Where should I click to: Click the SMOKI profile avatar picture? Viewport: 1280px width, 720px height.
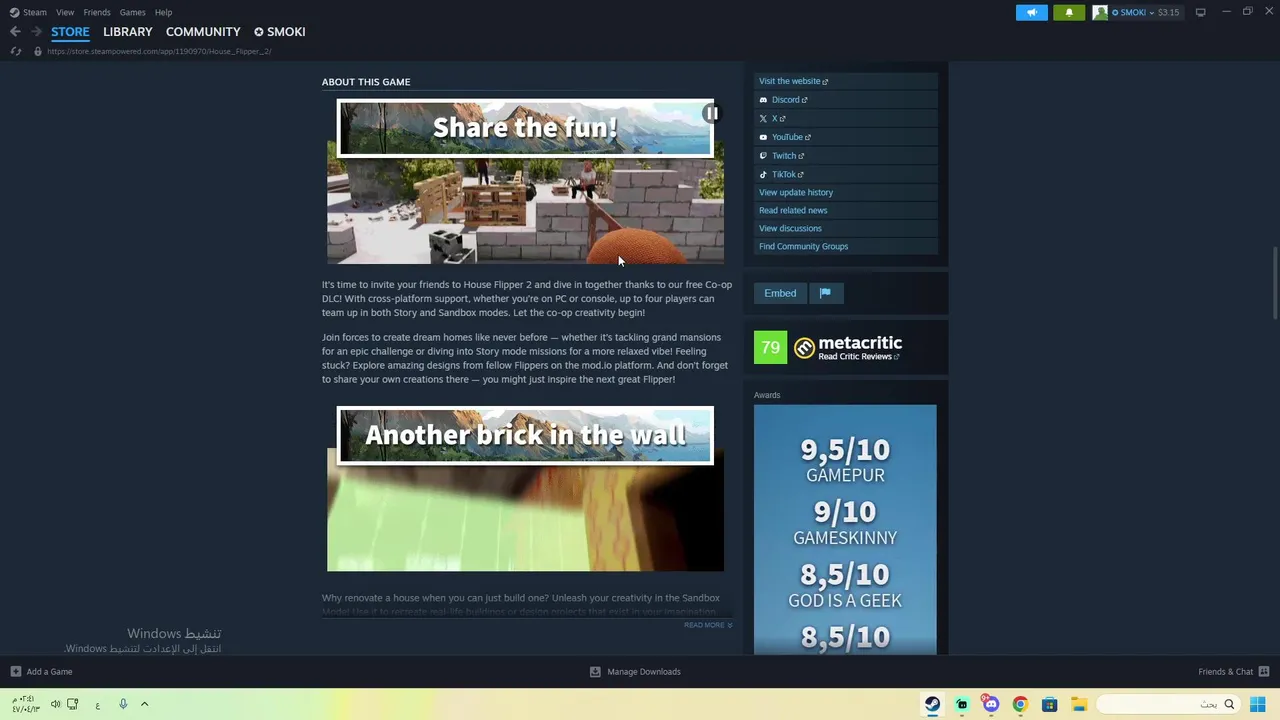point(1100,12)
